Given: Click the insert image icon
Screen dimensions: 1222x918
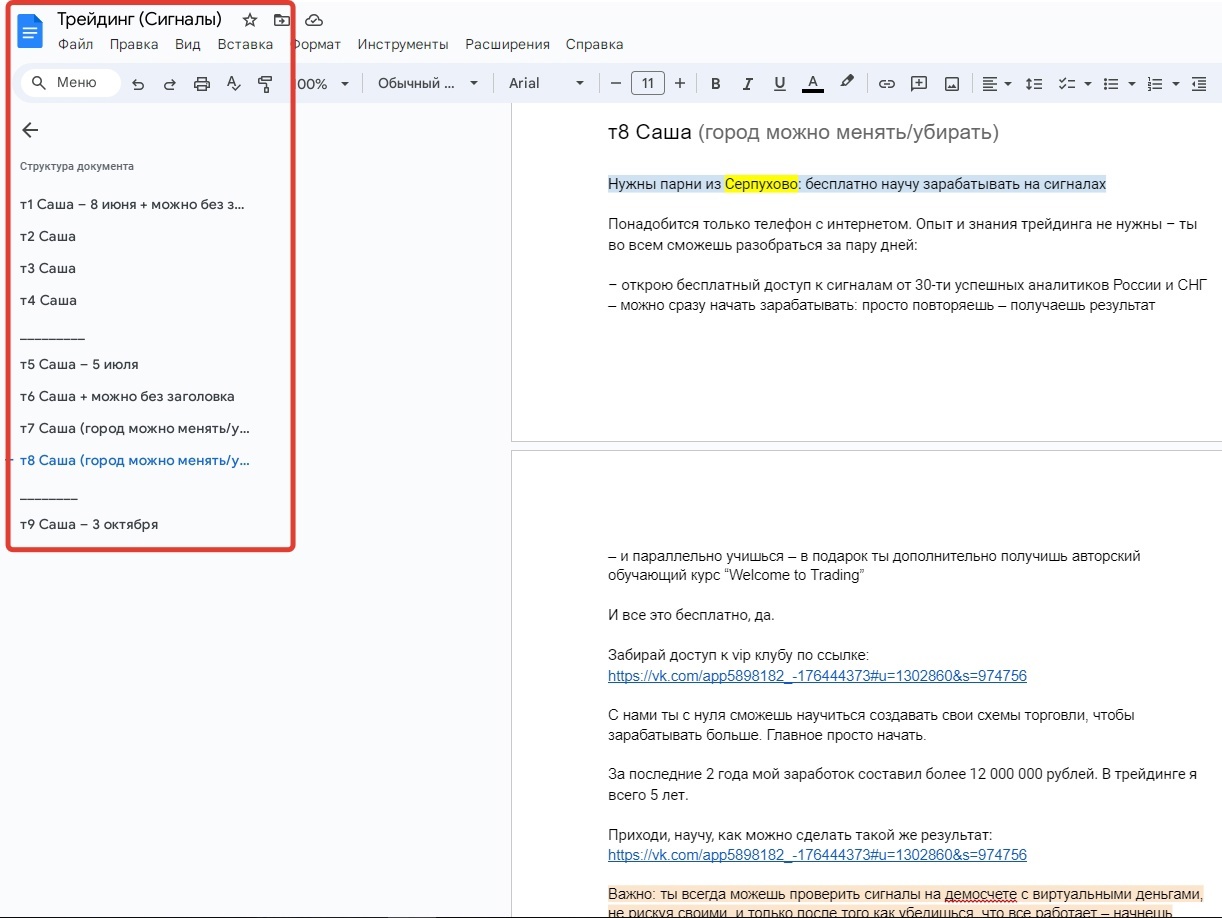Looking at the screenshot, I should [951, 84].
